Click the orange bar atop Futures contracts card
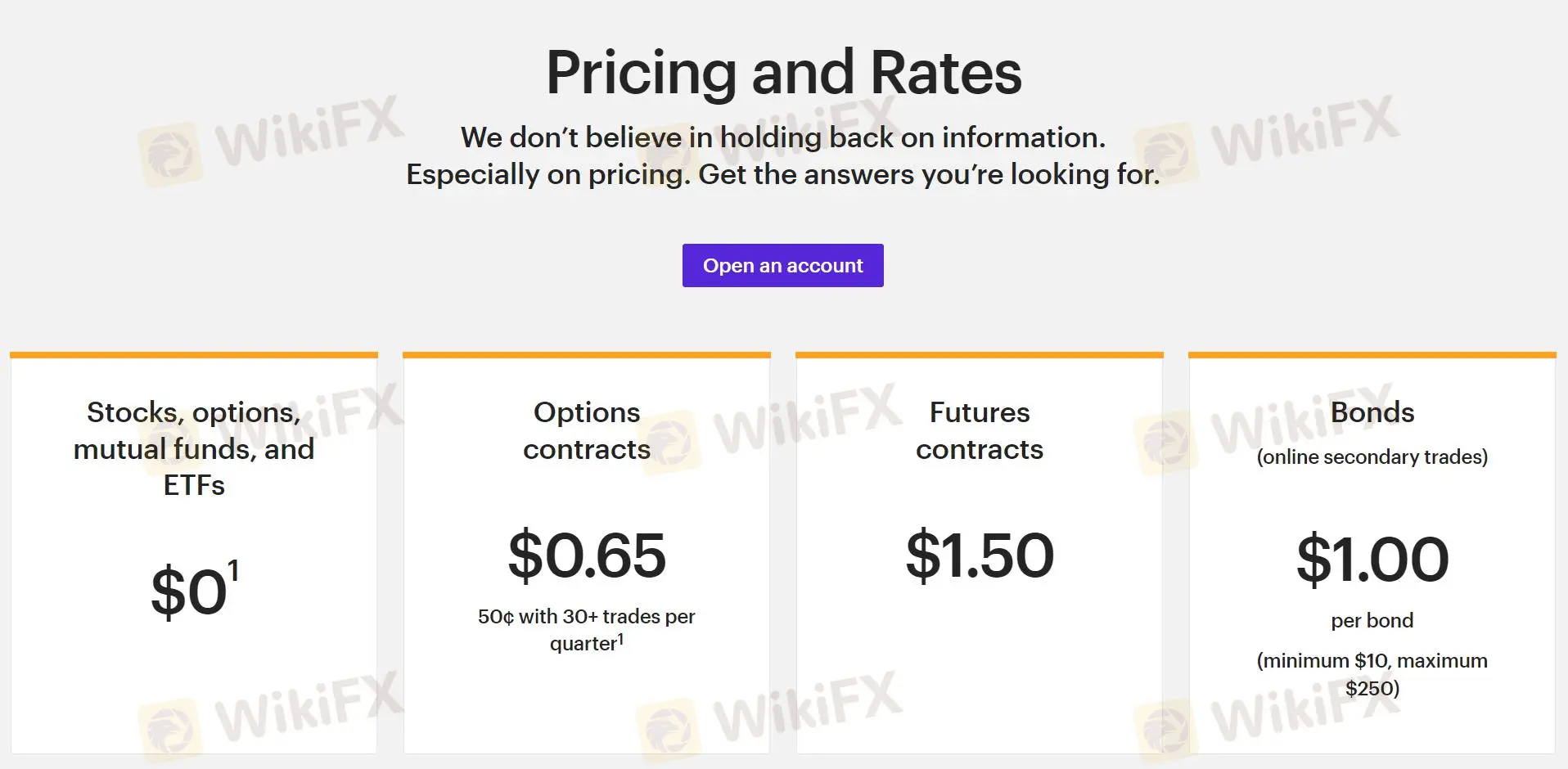The image size is (1568, 769). (x=980, y=355)
